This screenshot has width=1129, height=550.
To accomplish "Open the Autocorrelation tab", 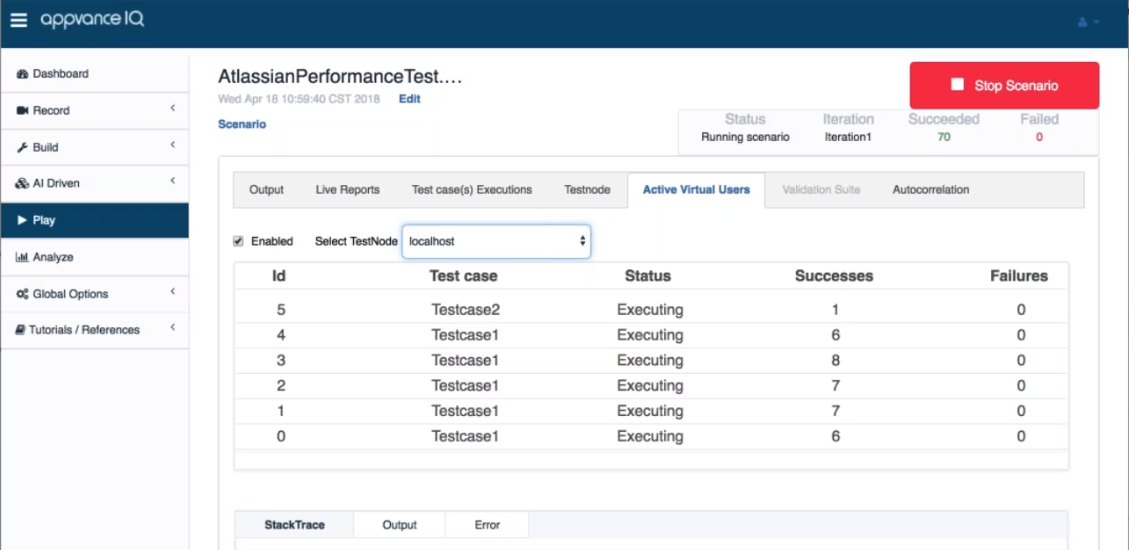I will pos(931,190).
